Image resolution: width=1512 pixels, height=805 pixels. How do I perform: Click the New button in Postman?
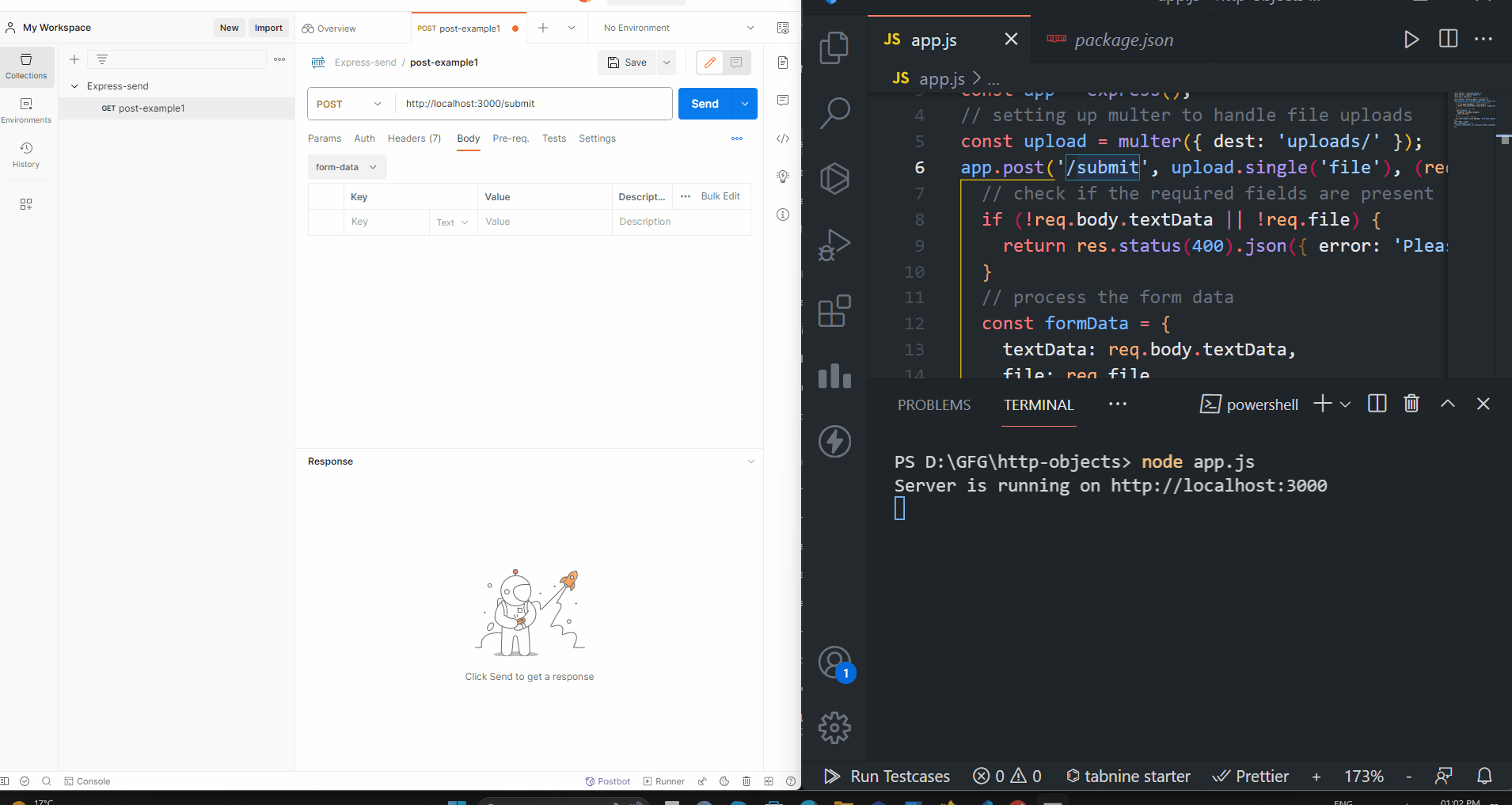(229, 28)
